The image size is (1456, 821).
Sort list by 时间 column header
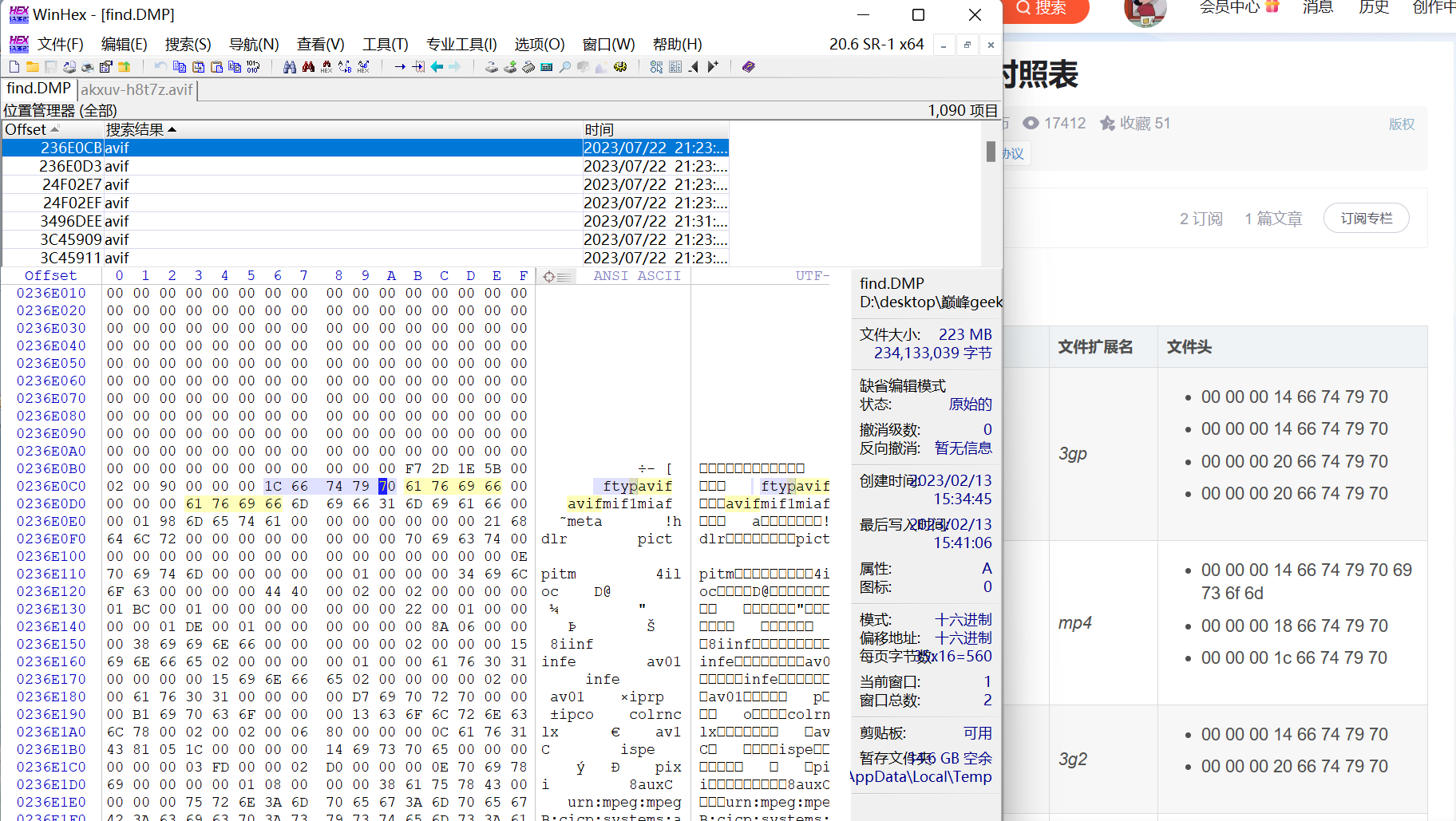pos(655,129)
